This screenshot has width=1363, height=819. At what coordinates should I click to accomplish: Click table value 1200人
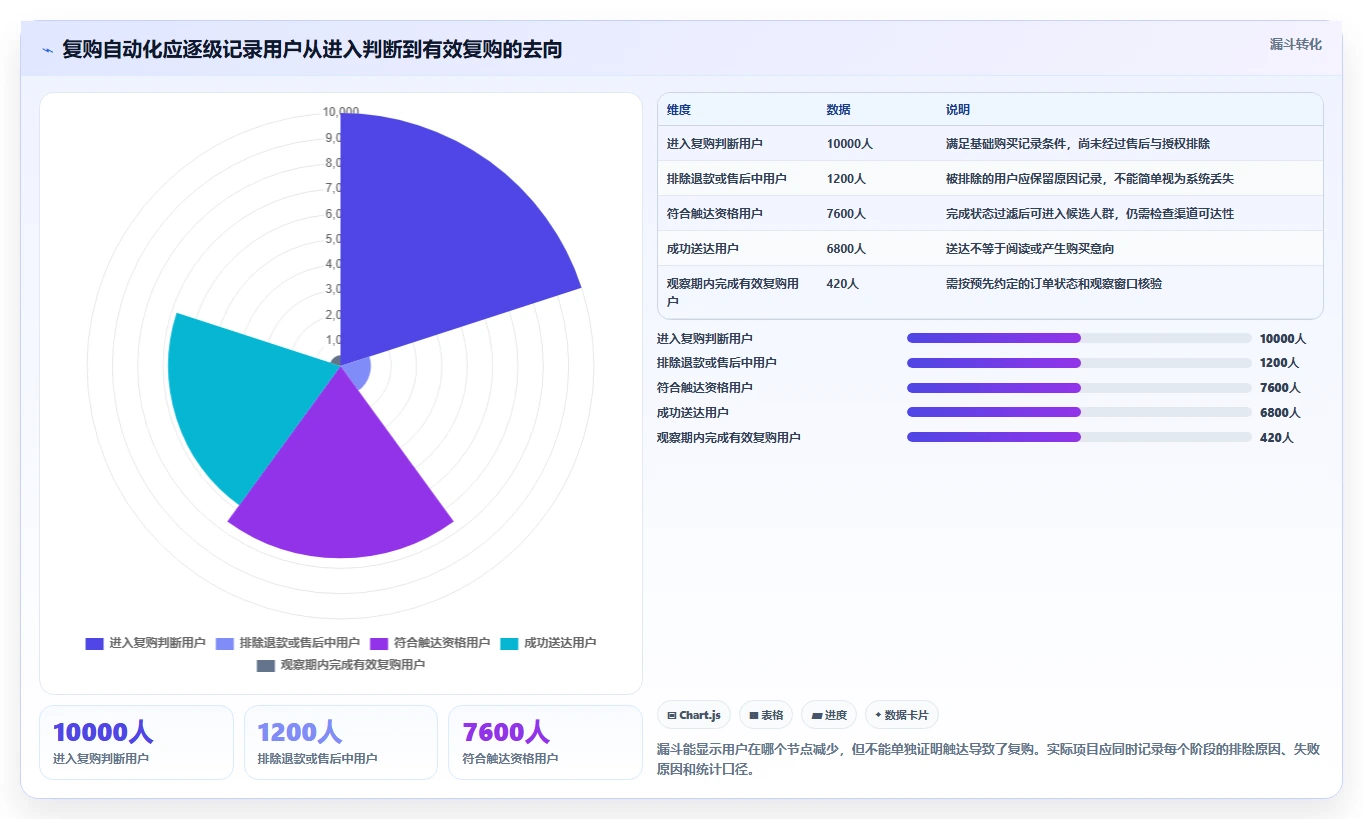[847, 179]
